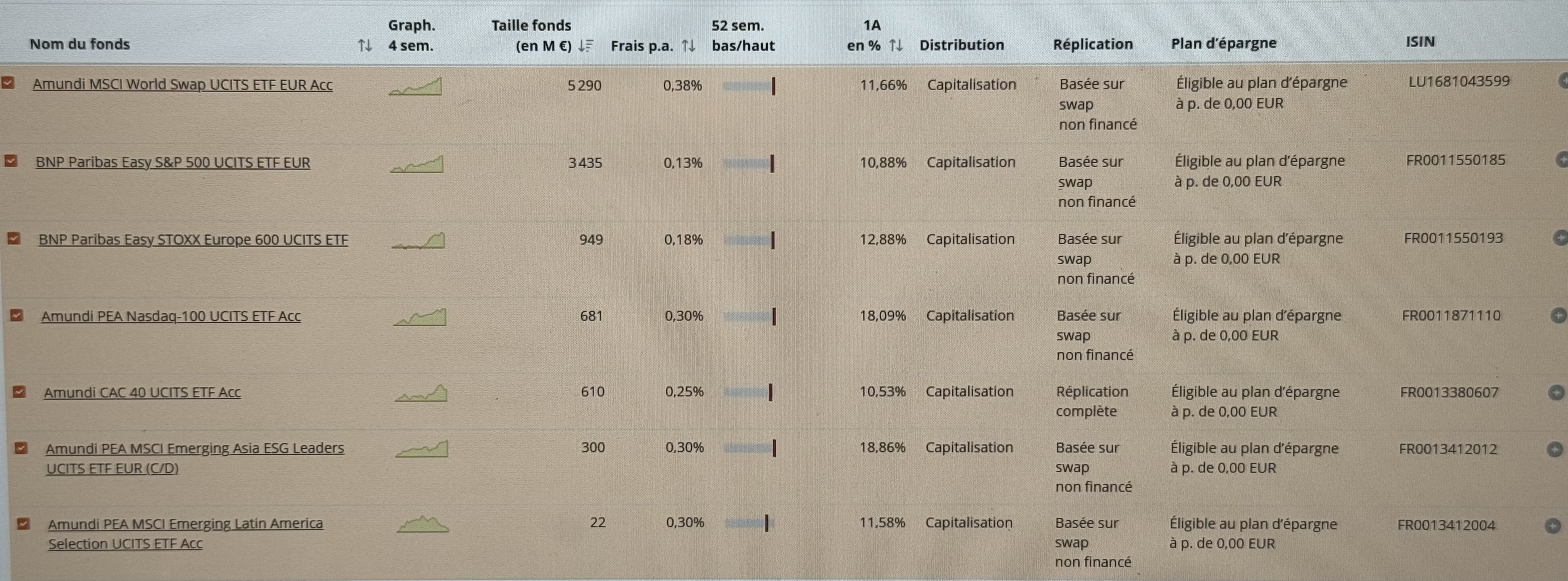Open 4-week chart of BNP Paribas Easy S&P 500
1568x581 pixels.
pyautogui.click(x=417, y=164)
